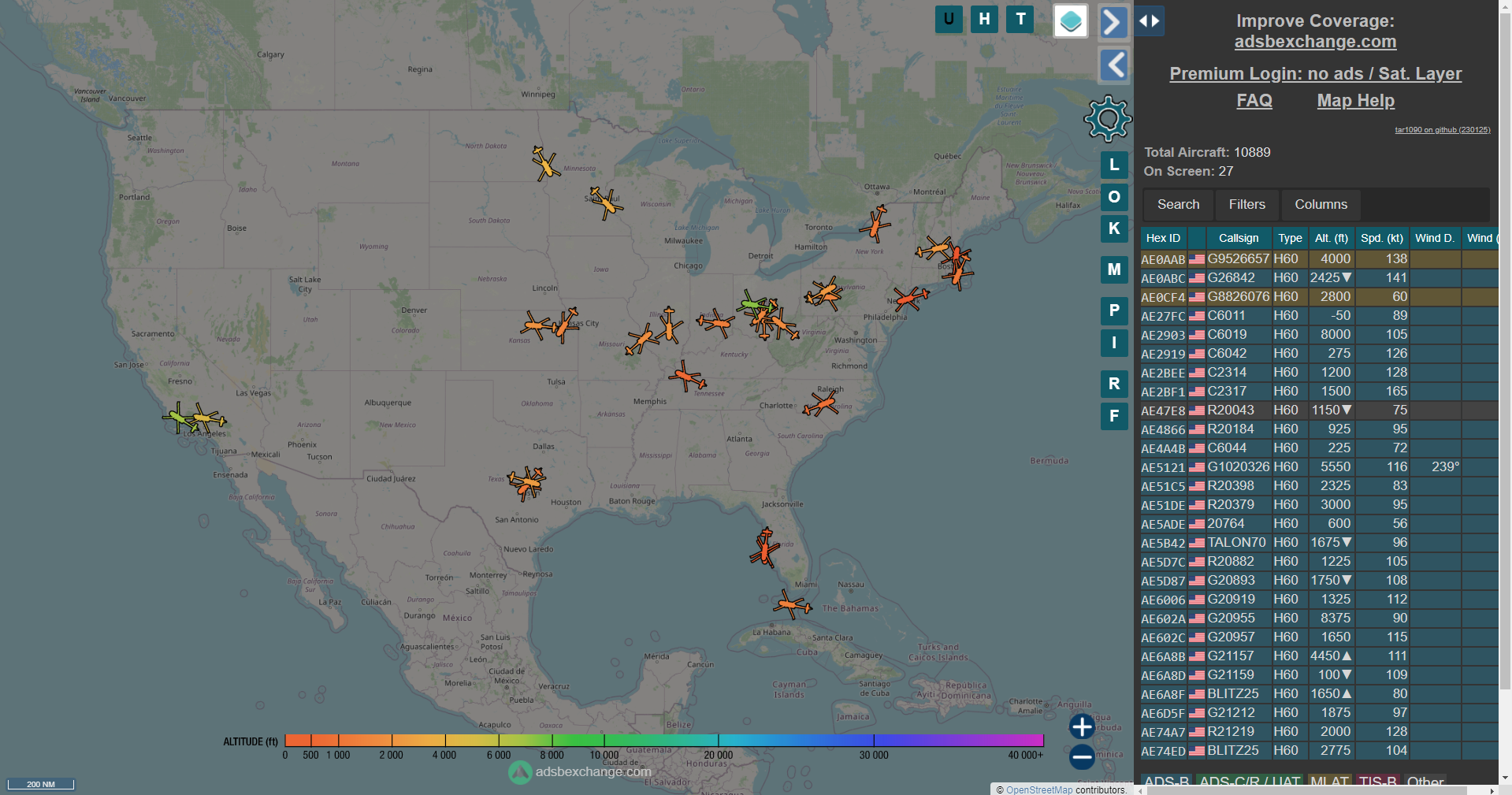1512x795 pixels.
Task: Click the horizontal scrollbar under the table
Action: tap(1308, 790)
